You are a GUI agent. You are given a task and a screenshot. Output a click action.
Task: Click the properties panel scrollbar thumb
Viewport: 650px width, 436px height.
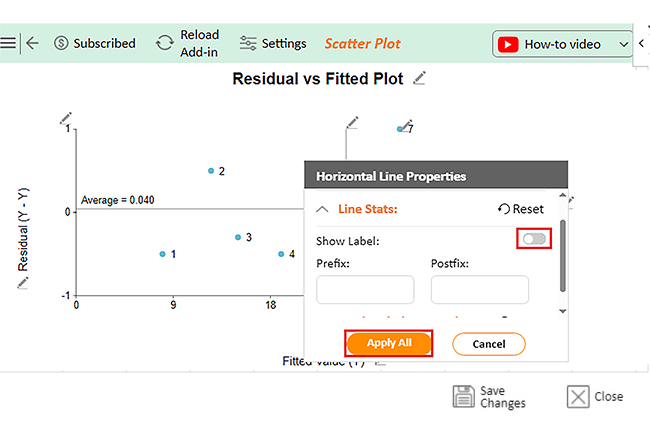563,256
